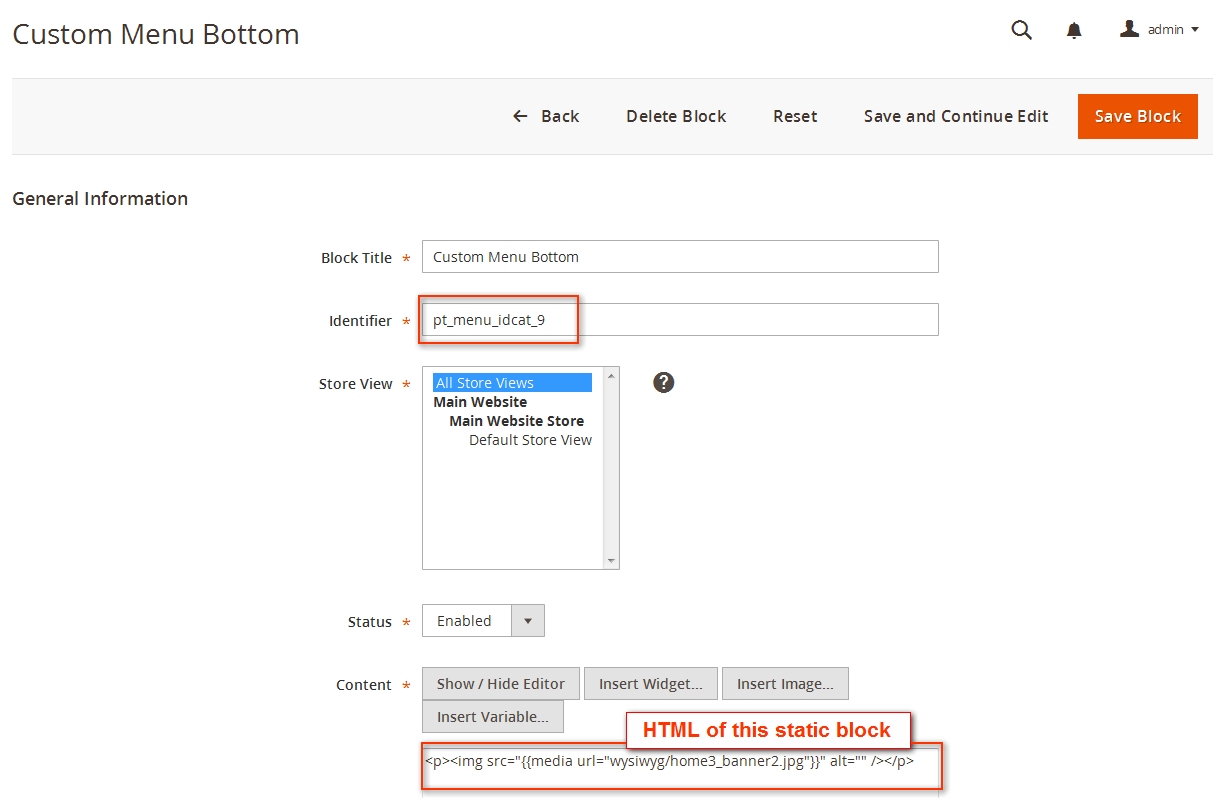Viewport: 1230px width, 800px height.
Task: Click the help question mark near Store View
Action: (663, 382)
